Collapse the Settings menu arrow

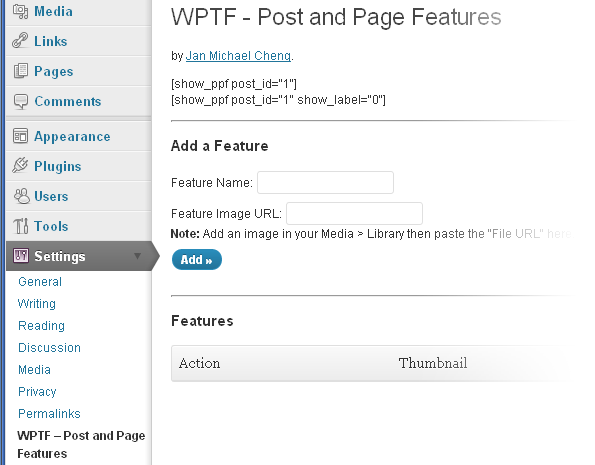click(x=137, y=256)
